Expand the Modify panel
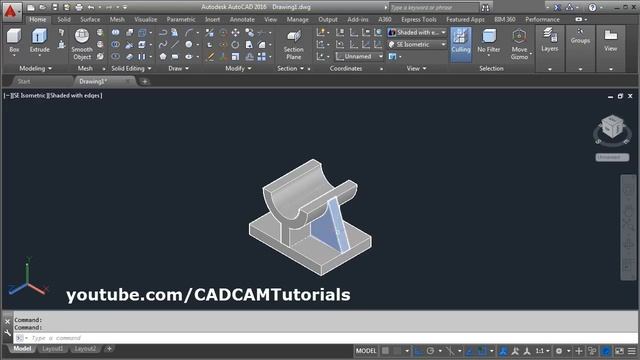This screenshot has width=640, height=360. tap(238, 69)
